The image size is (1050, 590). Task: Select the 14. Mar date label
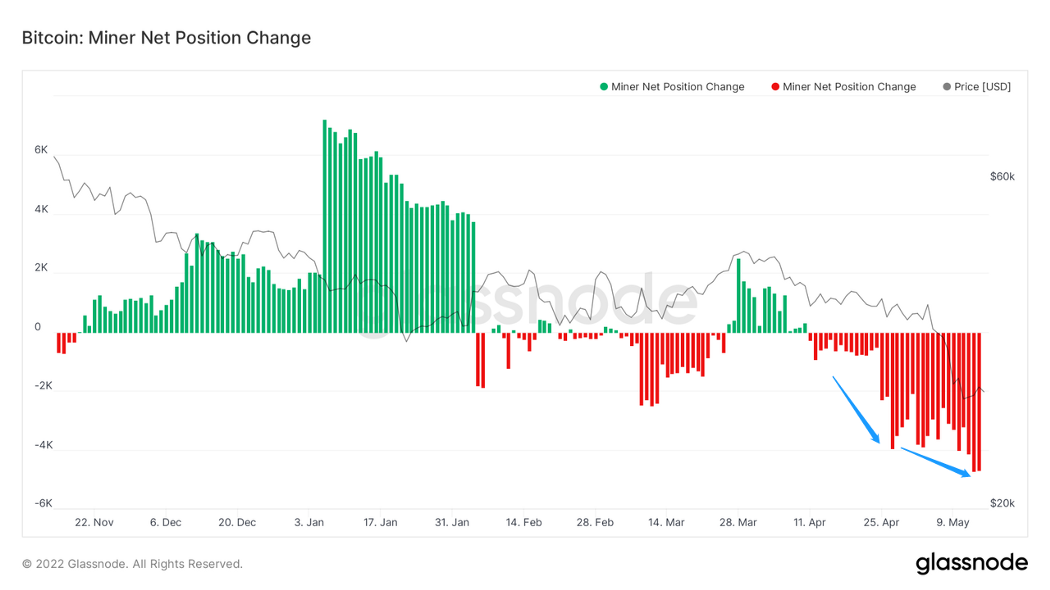tap(666, 522)
